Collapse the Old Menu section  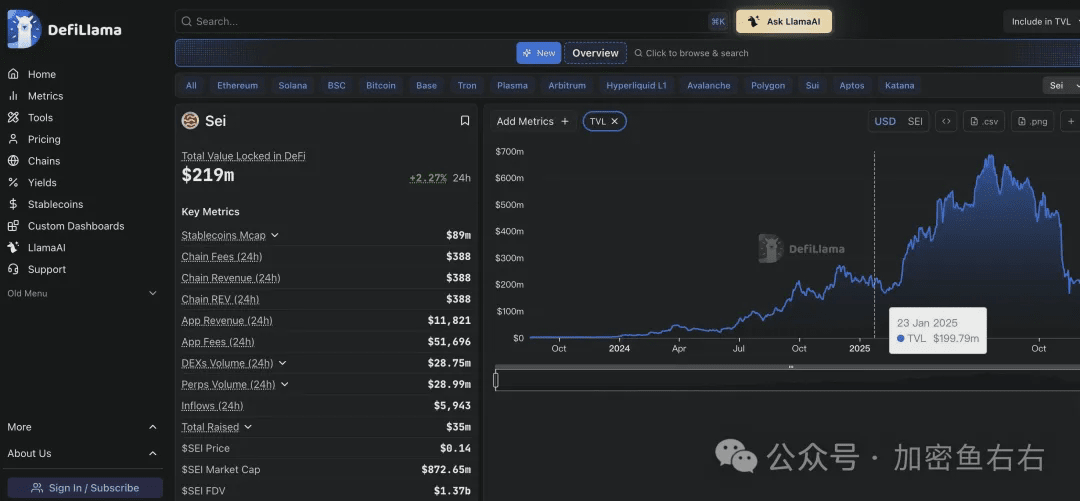pyautogui.click(x=153, y=294)
